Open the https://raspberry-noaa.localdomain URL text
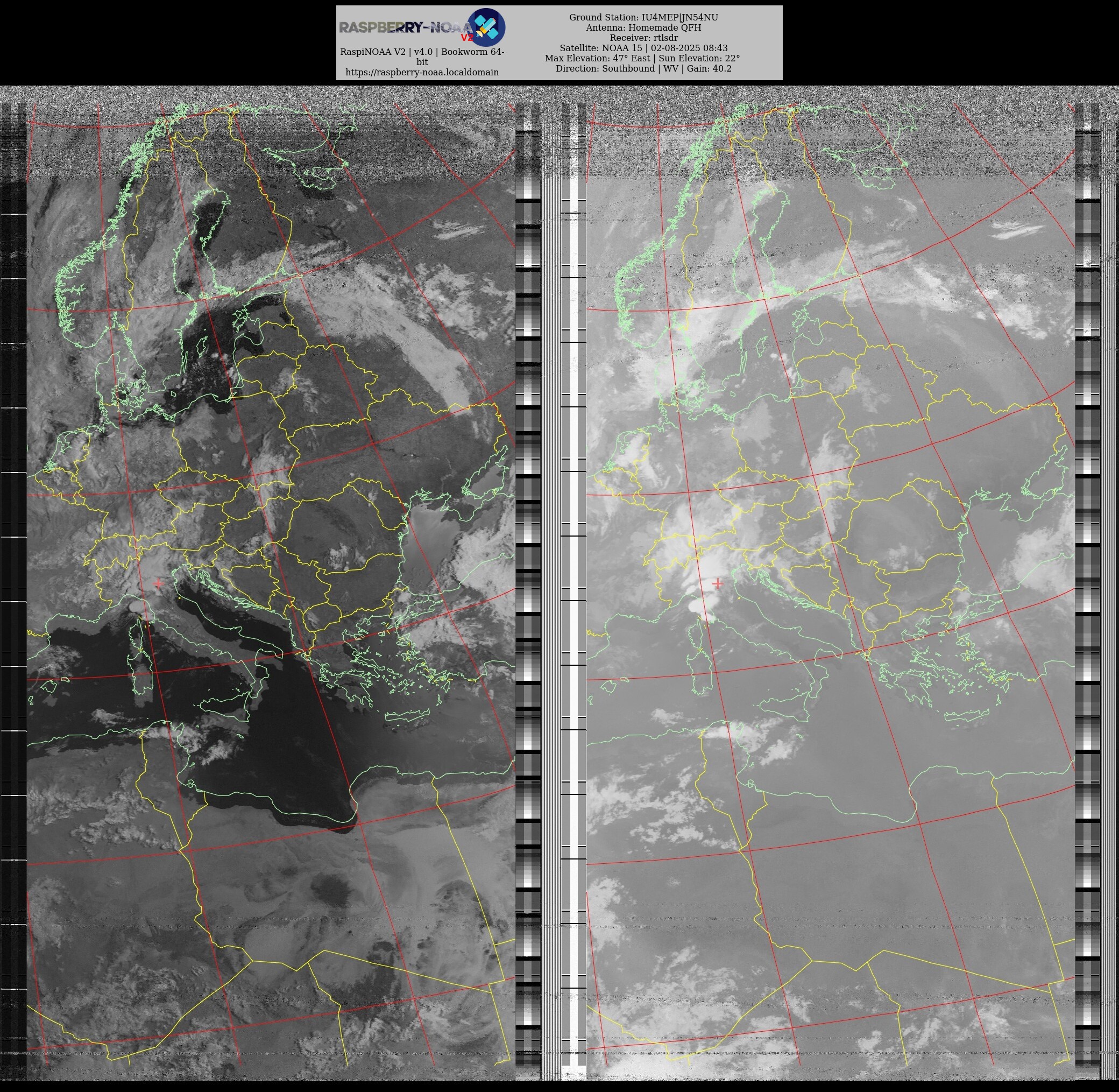The height and width of the screenshot is (1092, 1119). 422,72
